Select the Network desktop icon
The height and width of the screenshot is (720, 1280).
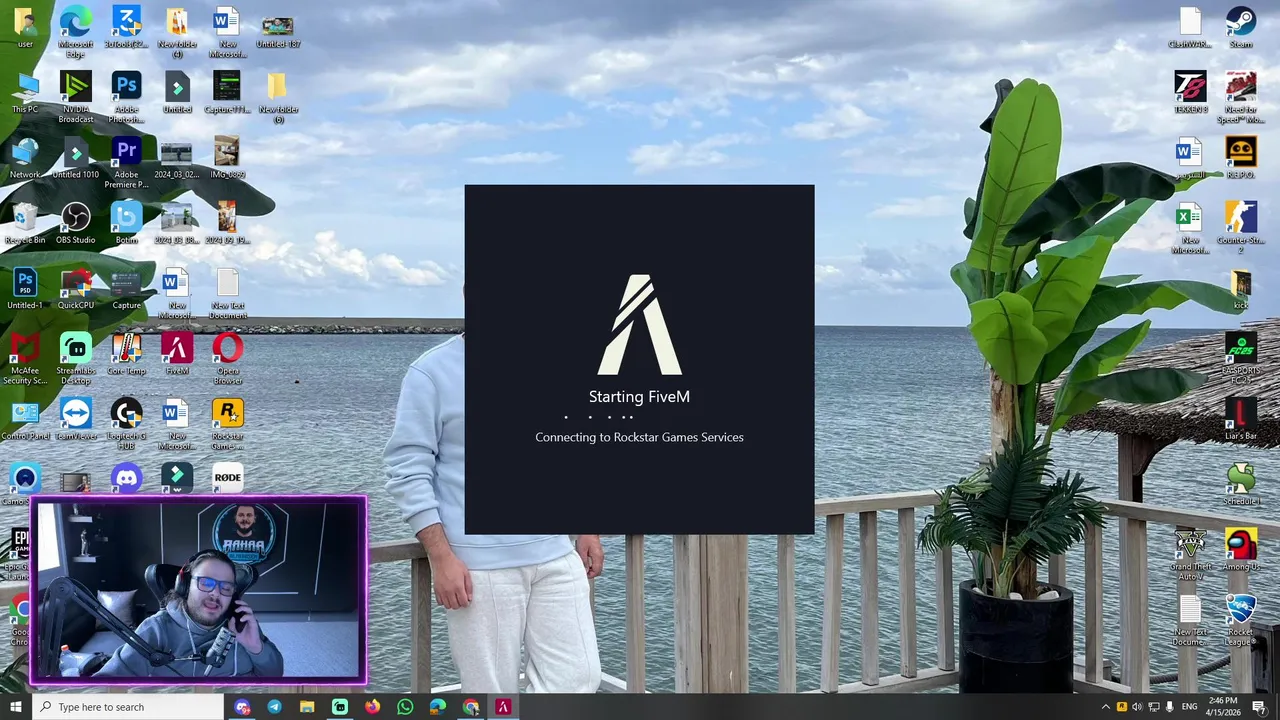point(25,158)
